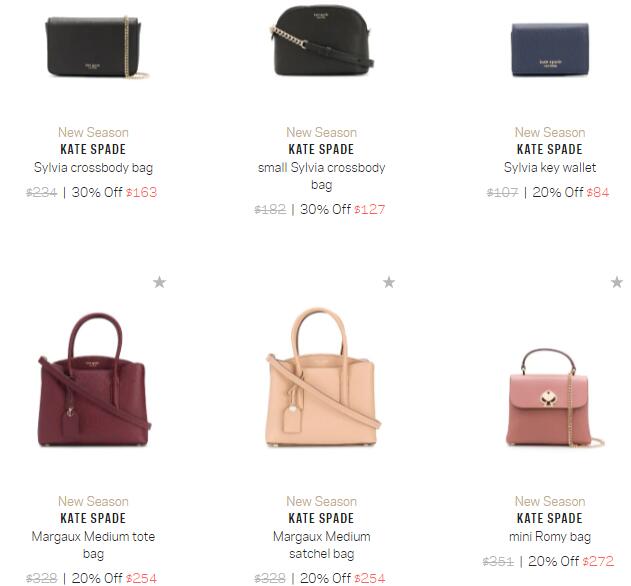Select the small Sylvia crossbody bag title

click(322, 176)
